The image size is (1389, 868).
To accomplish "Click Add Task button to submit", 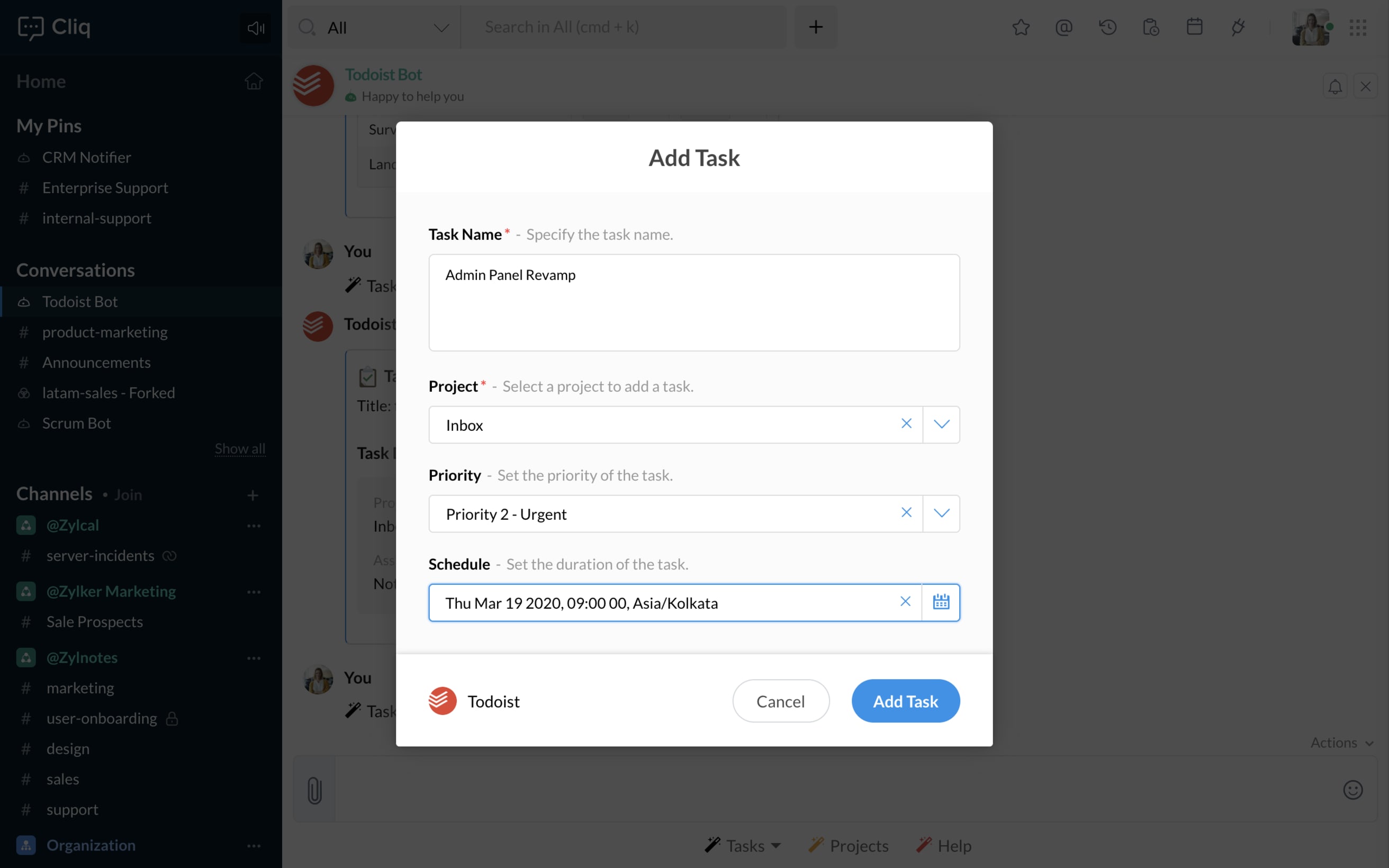I will 905,700.
